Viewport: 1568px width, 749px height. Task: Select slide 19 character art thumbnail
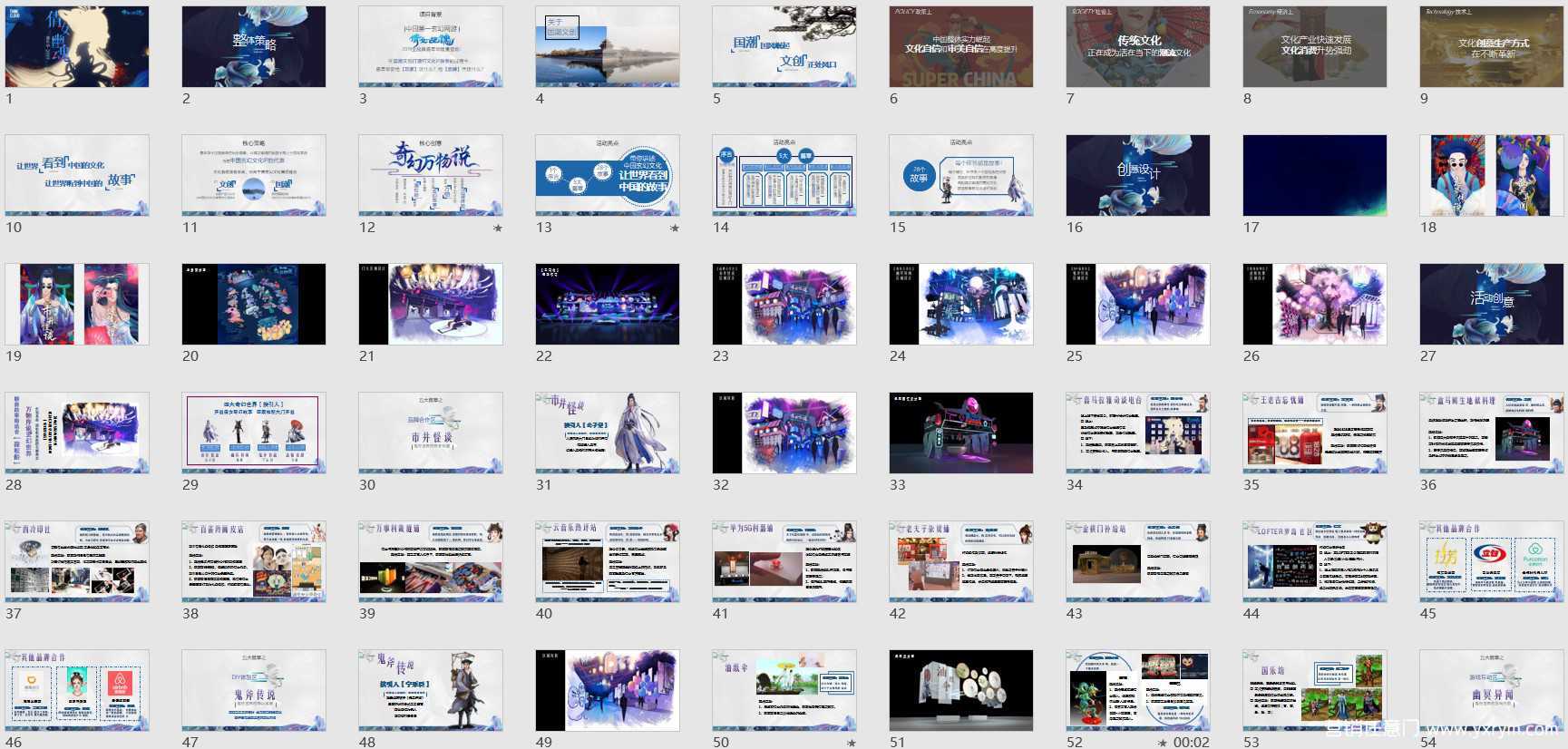click(77, 304)
